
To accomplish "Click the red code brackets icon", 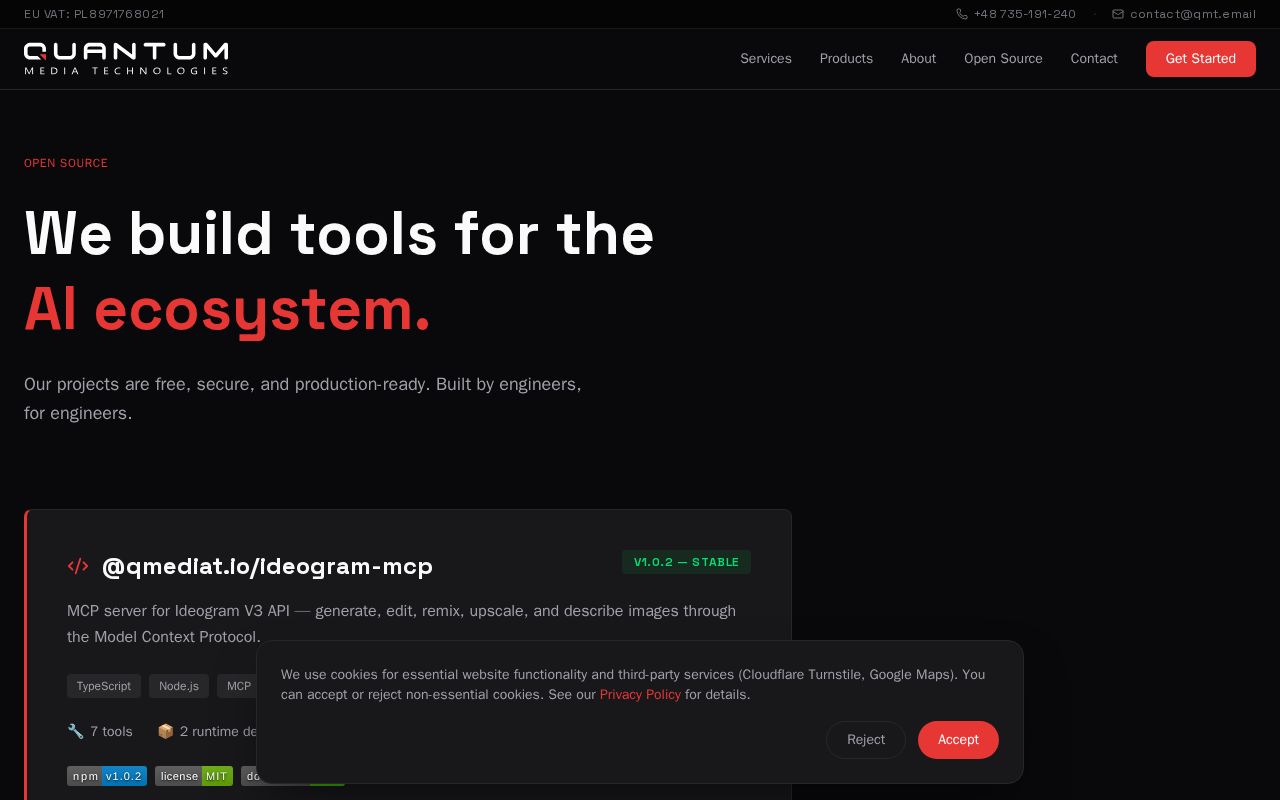I will [x=78, y=566].
